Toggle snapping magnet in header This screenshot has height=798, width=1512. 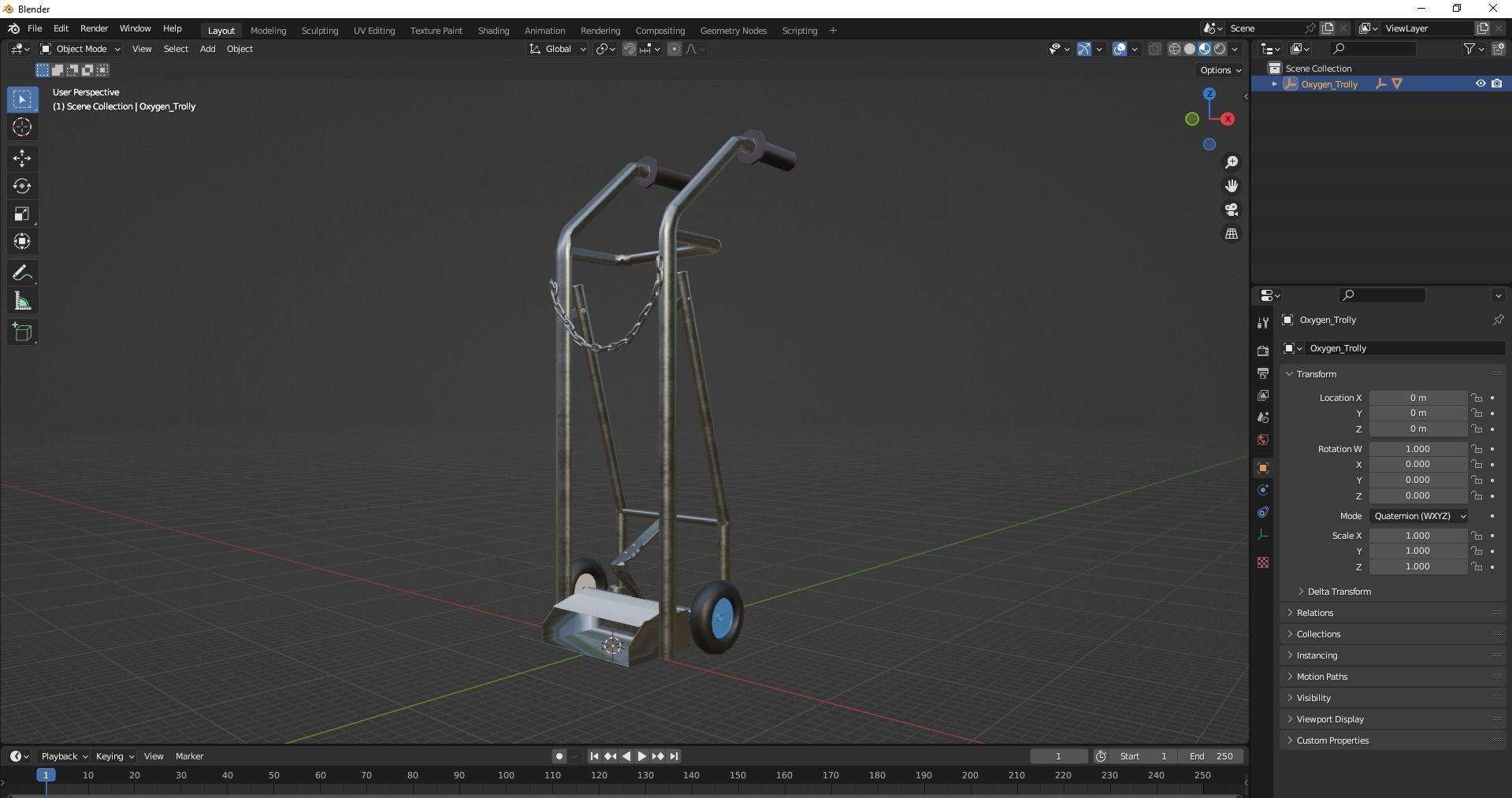tap(630, 49)
